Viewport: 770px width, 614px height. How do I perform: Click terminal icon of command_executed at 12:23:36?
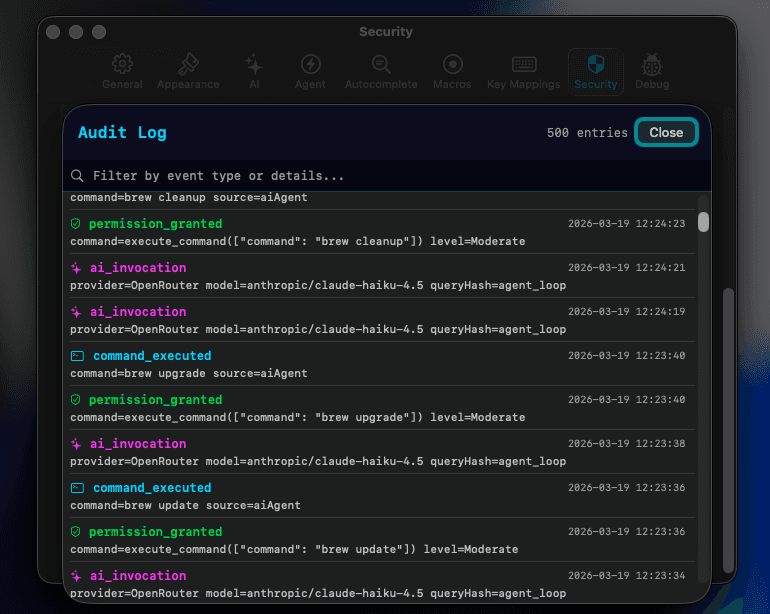78,488
